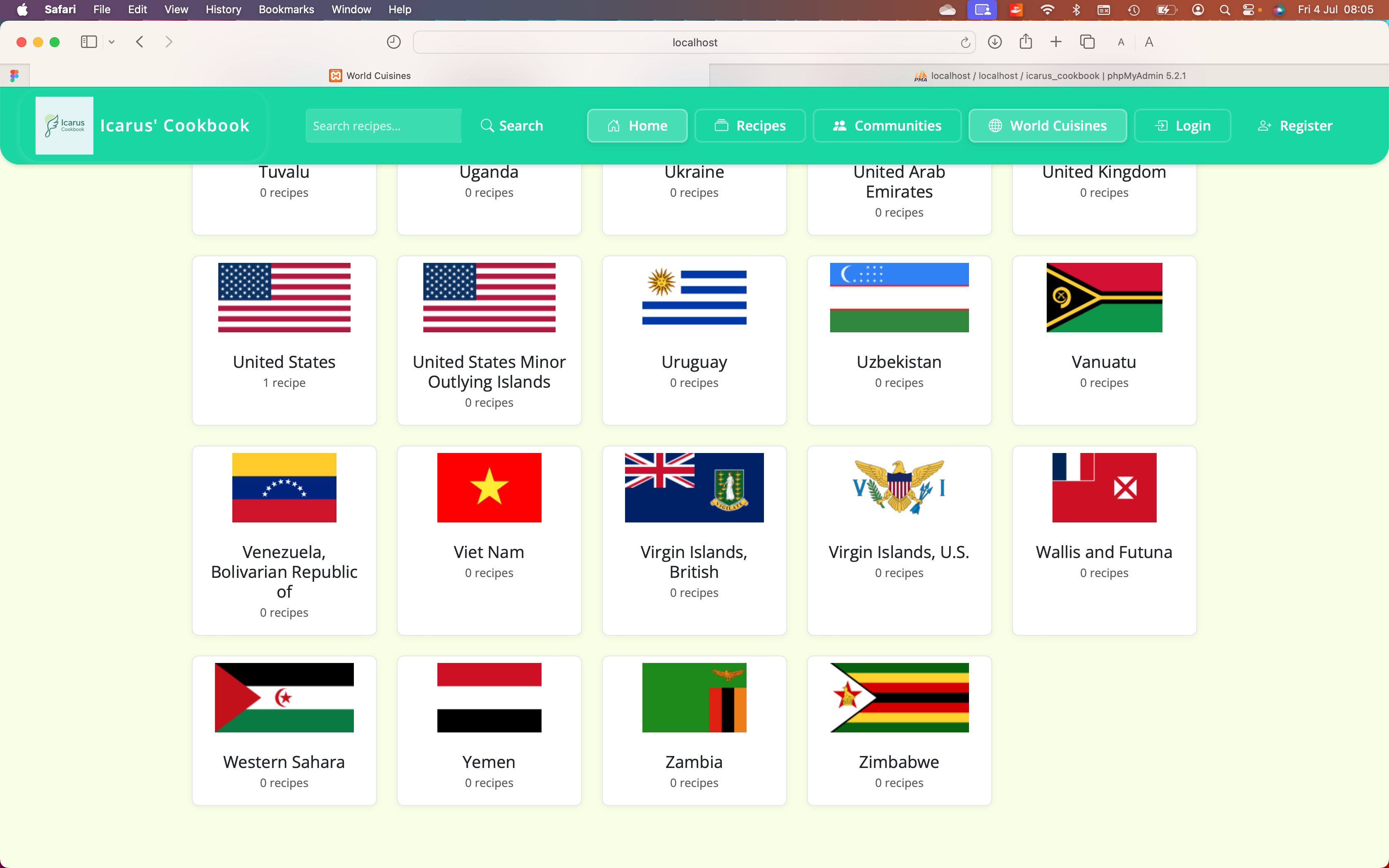Expand the sidebar tab group dropdown chevron

(112, 42)
